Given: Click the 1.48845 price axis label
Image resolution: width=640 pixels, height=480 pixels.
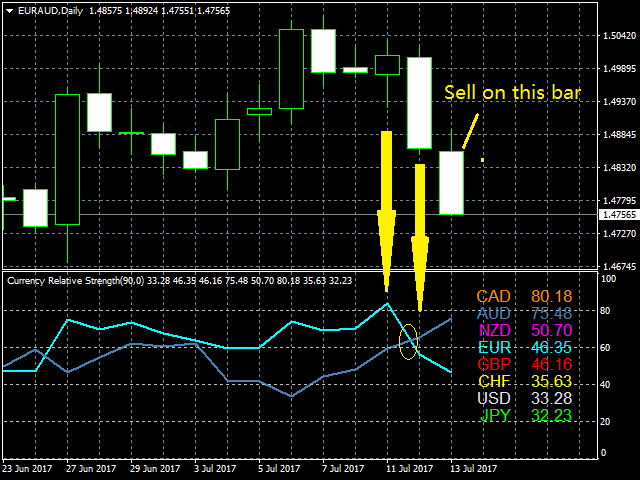Looking at the screenshot, I should tap(619, 135).
